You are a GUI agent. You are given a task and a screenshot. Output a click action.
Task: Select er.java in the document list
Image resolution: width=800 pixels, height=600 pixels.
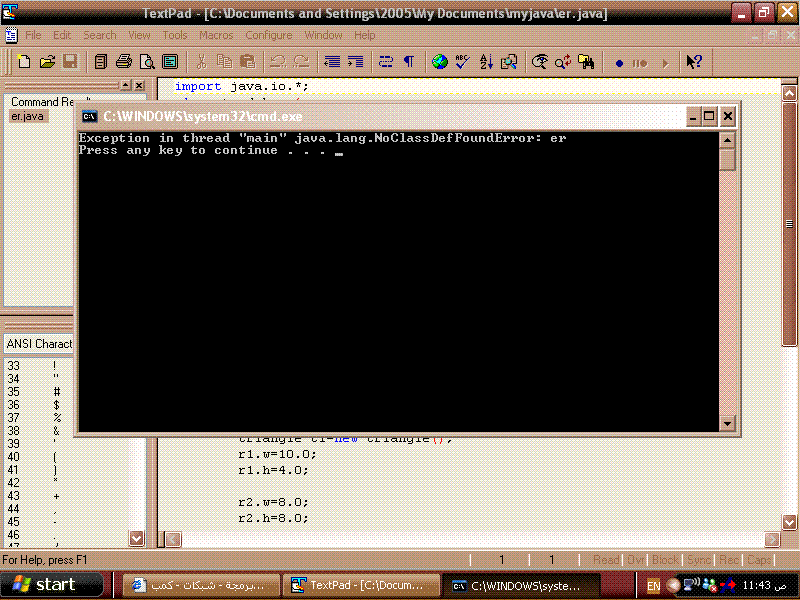tap(27, 116)
